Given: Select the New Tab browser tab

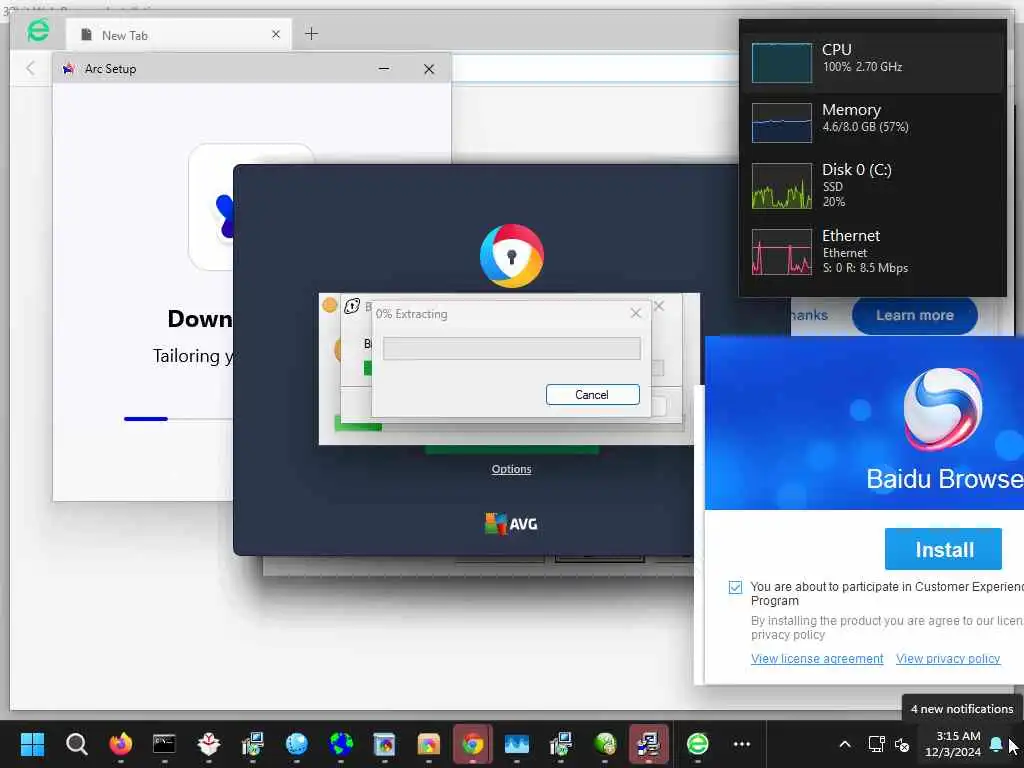Looking at the screenshot, I should pos(176,35).
